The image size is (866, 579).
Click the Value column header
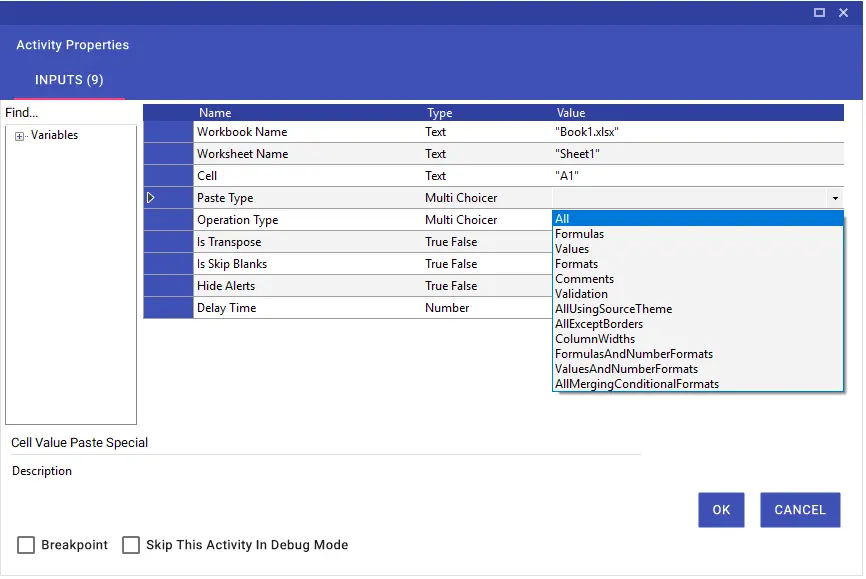pyautogui.click(x=571, y=113)
